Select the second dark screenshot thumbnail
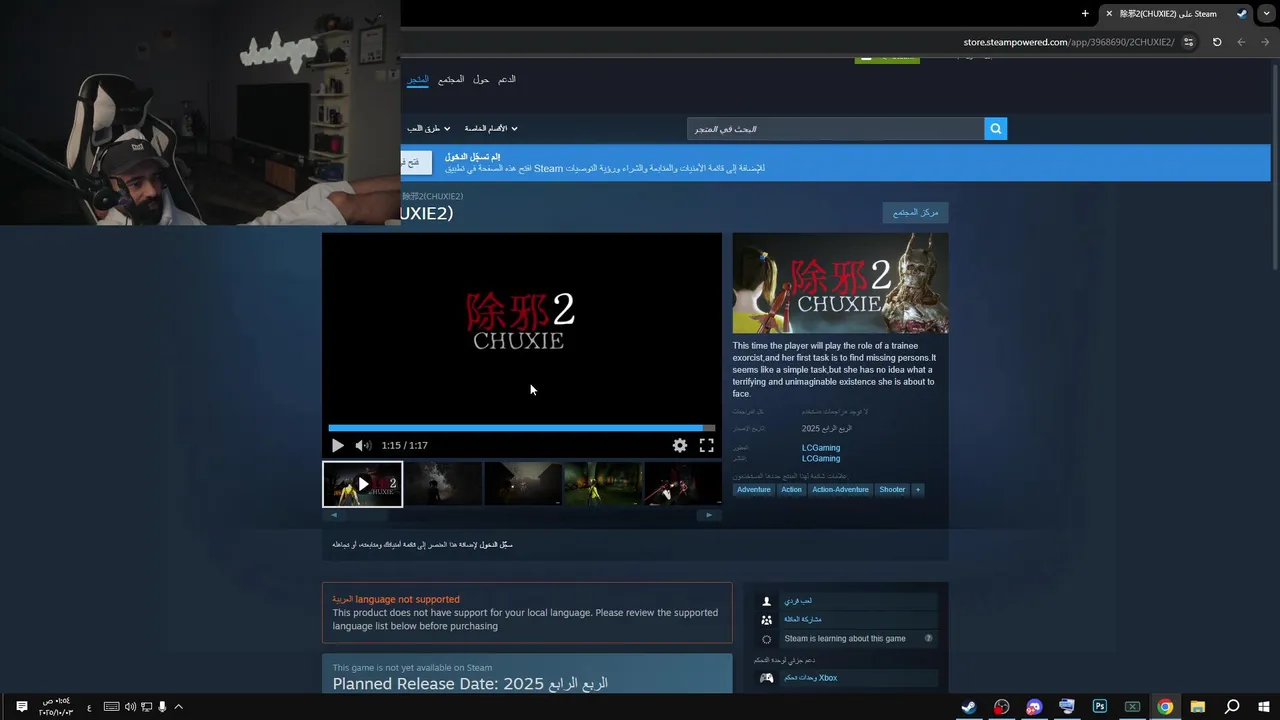 pyautogui.click(x=443, y=484)
